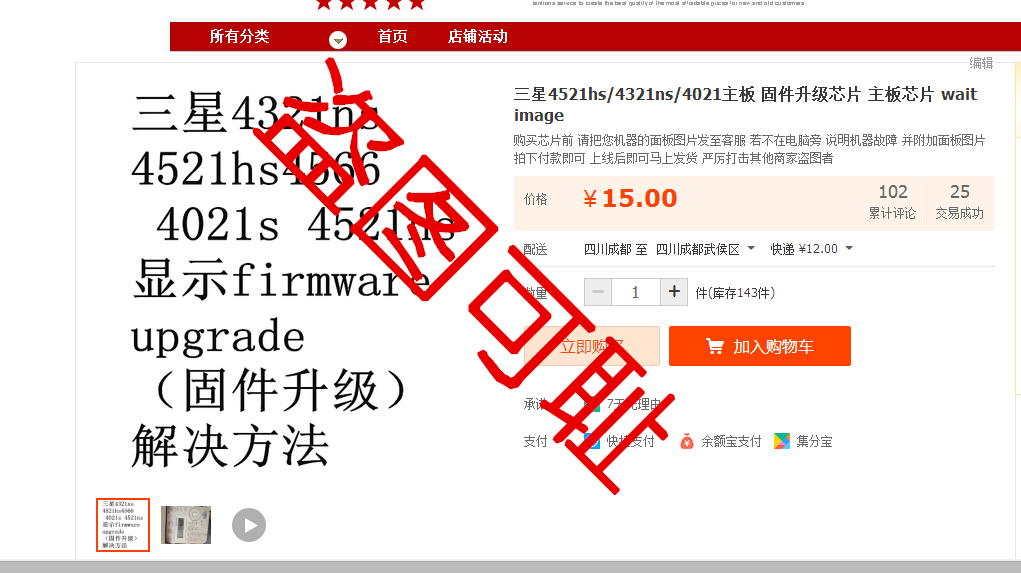
Task: Open the 所有分类 dropdown arrow icon
Action: 337,40
